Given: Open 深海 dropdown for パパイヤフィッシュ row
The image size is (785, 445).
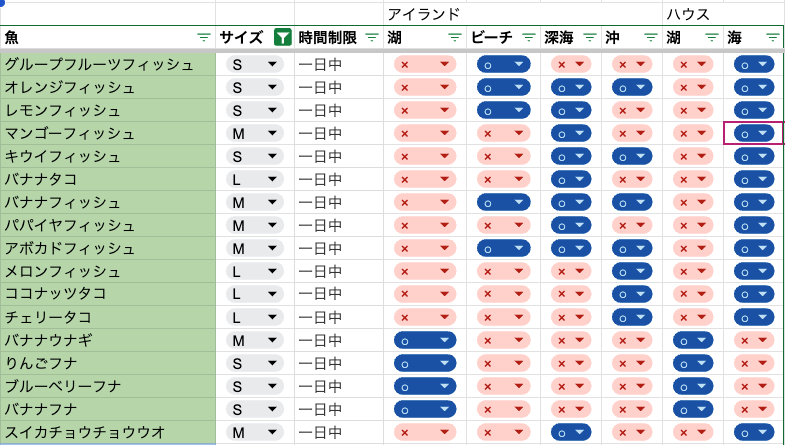Looking at the screenshot, I should (571, 226).
